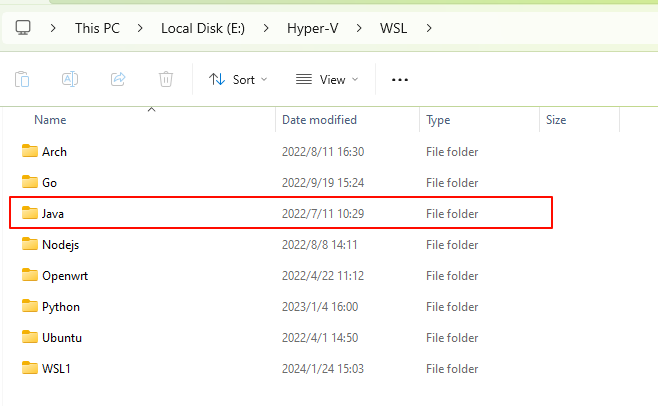
Task: Click the monitor icon in address bar
Action: click(x=24, y=27)
